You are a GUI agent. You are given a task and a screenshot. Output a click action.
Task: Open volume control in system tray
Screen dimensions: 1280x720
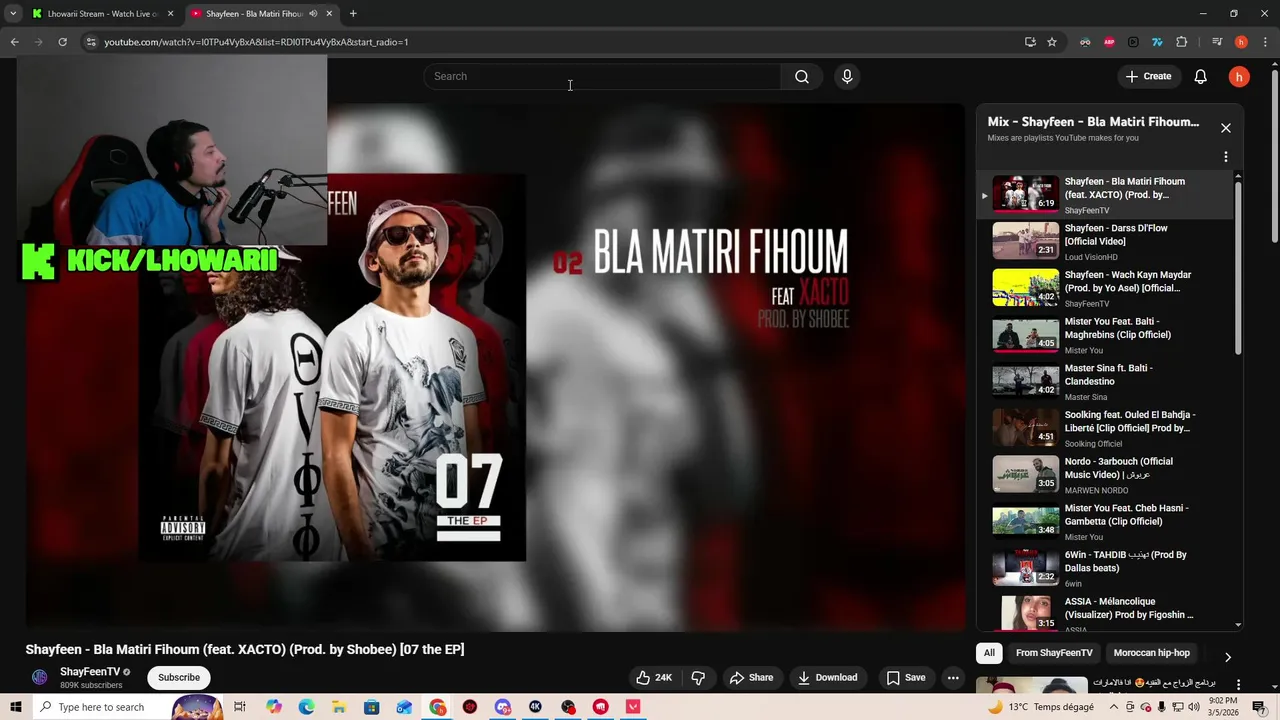[1193, 707]
